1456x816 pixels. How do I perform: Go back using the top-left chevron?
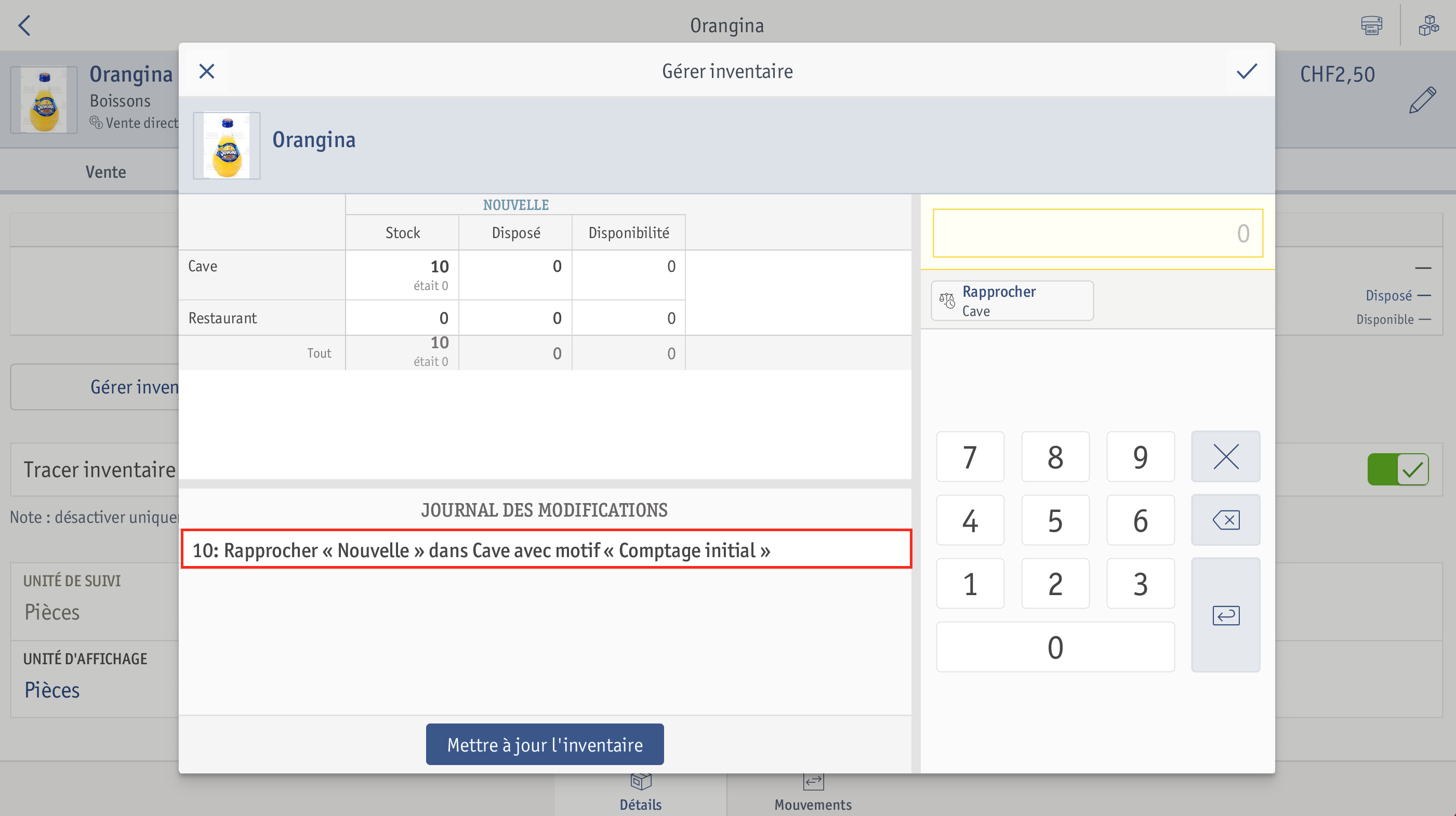(x=24, y=25)
